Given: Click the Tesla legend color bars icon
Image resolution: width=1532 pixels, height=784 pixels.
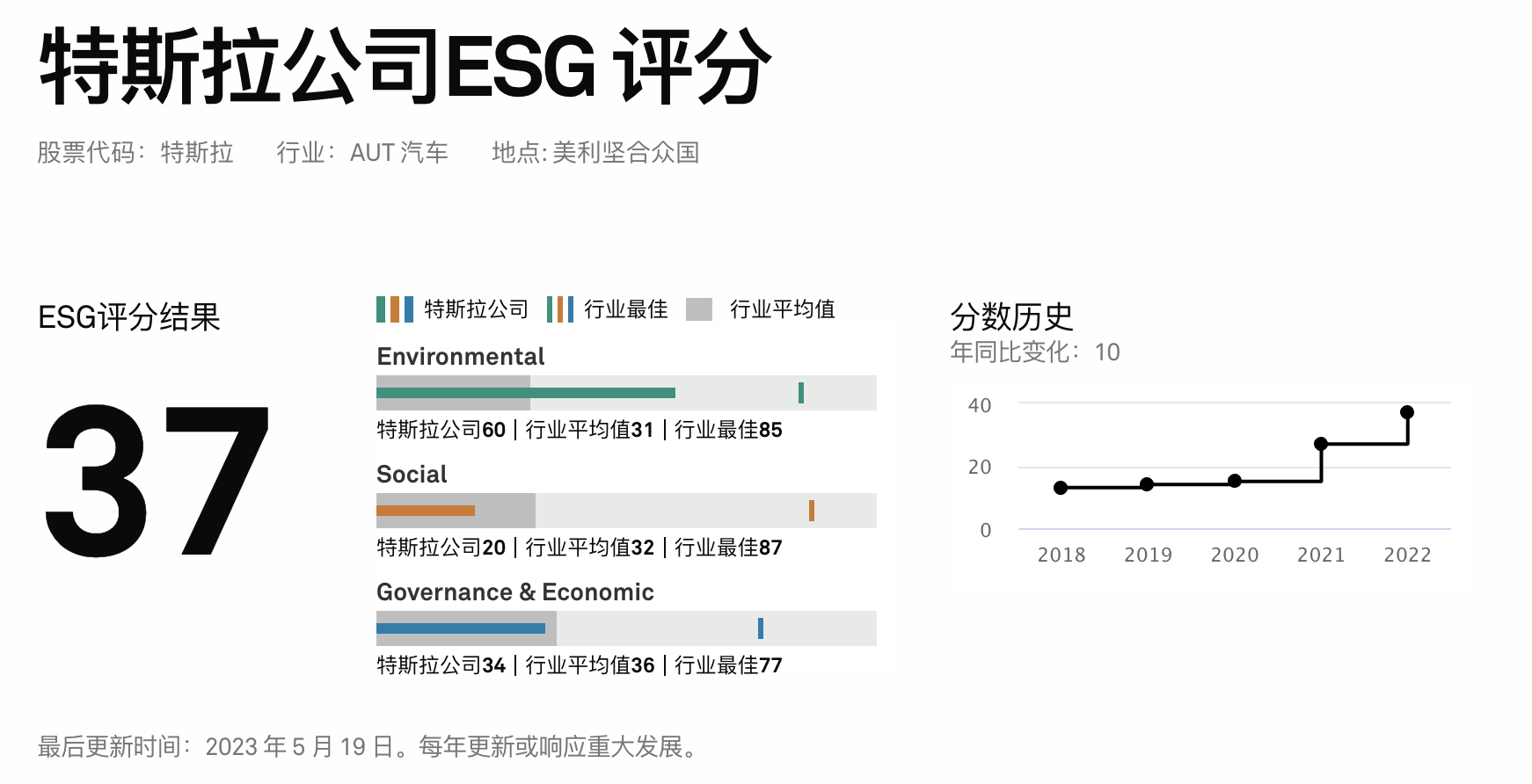Looking at the screenshot, I should (395, 309).
